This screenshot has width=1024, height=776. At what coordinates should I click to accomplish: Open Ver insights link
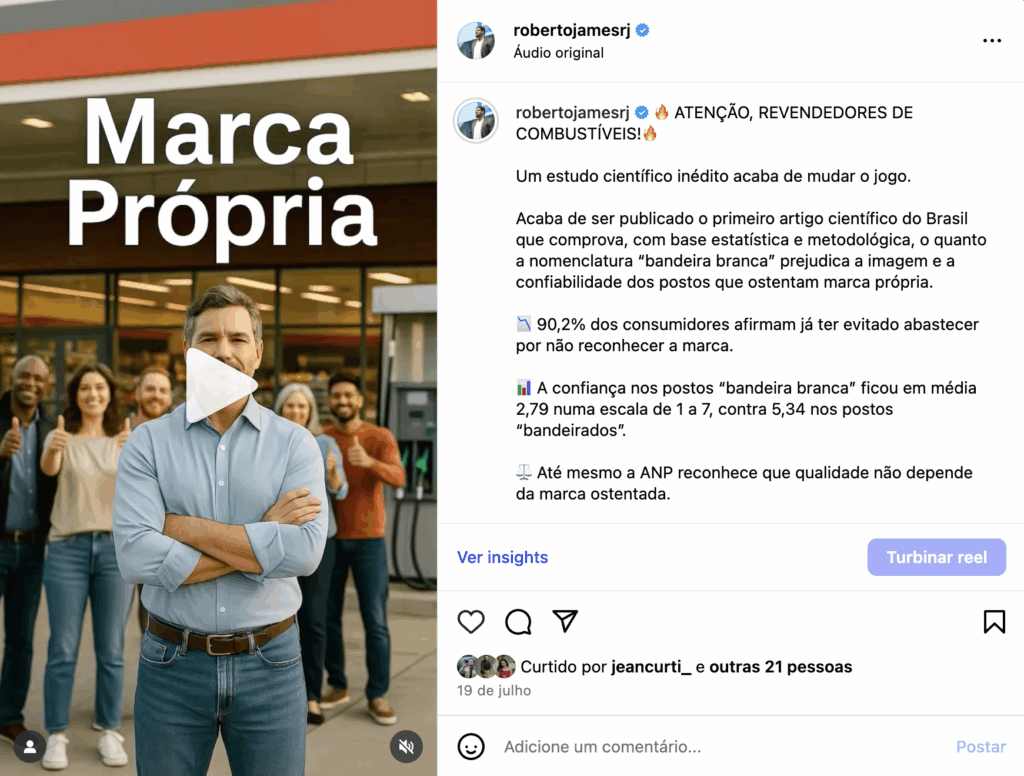pos(502,557)
